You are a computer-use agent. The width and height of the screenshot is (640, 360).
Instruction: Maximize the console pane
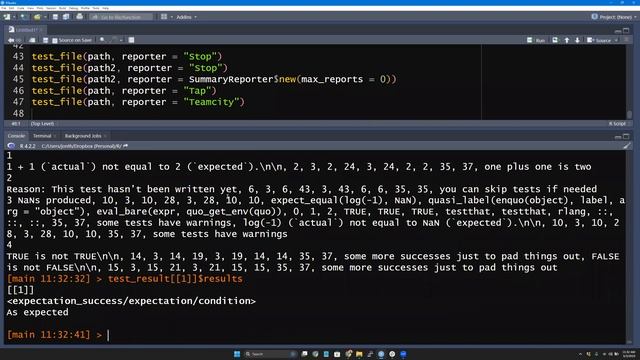tap(626, 137)
